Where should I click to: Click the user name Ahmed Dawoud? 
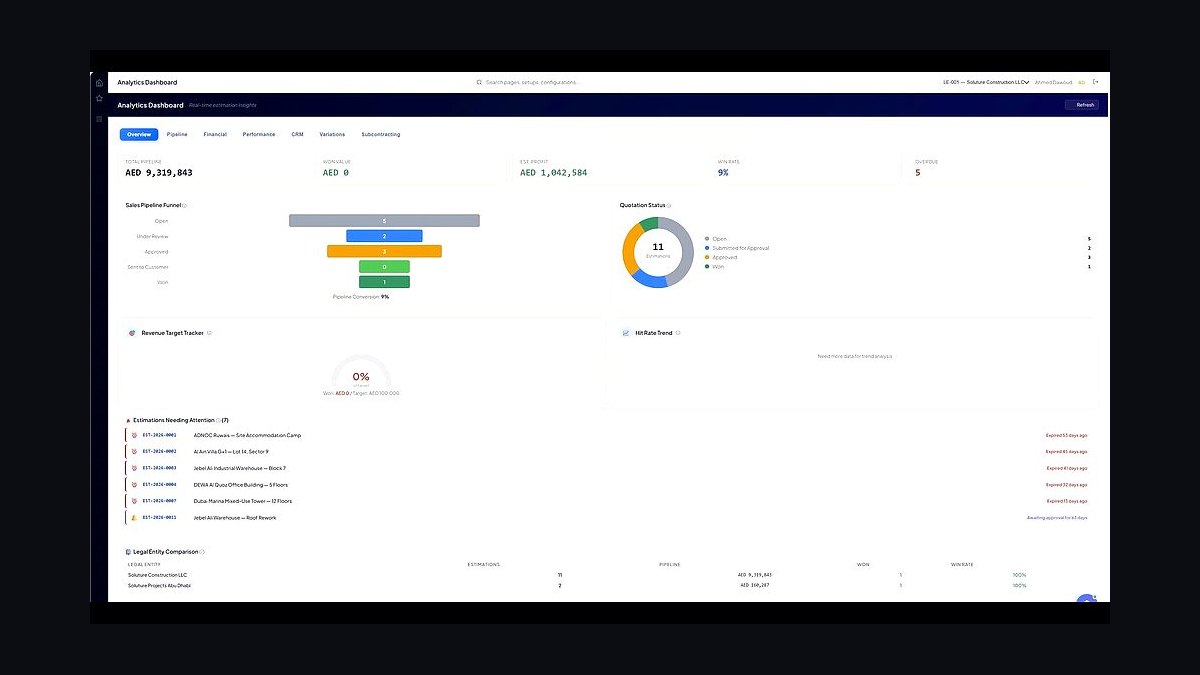click(x=1053, y=82)
